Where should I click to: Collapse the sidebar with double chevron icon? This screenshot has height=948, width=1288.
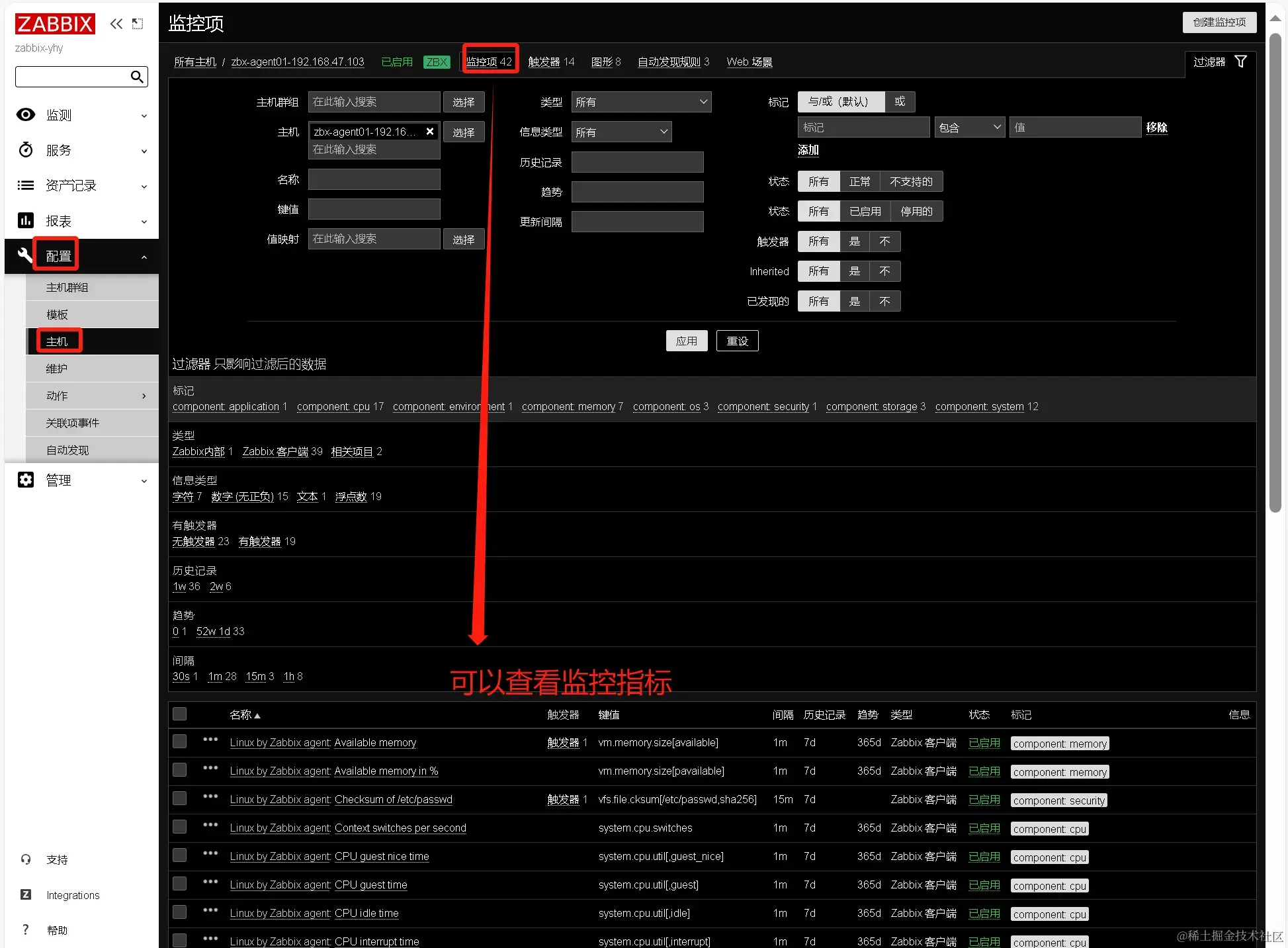[x=116, y=24]
